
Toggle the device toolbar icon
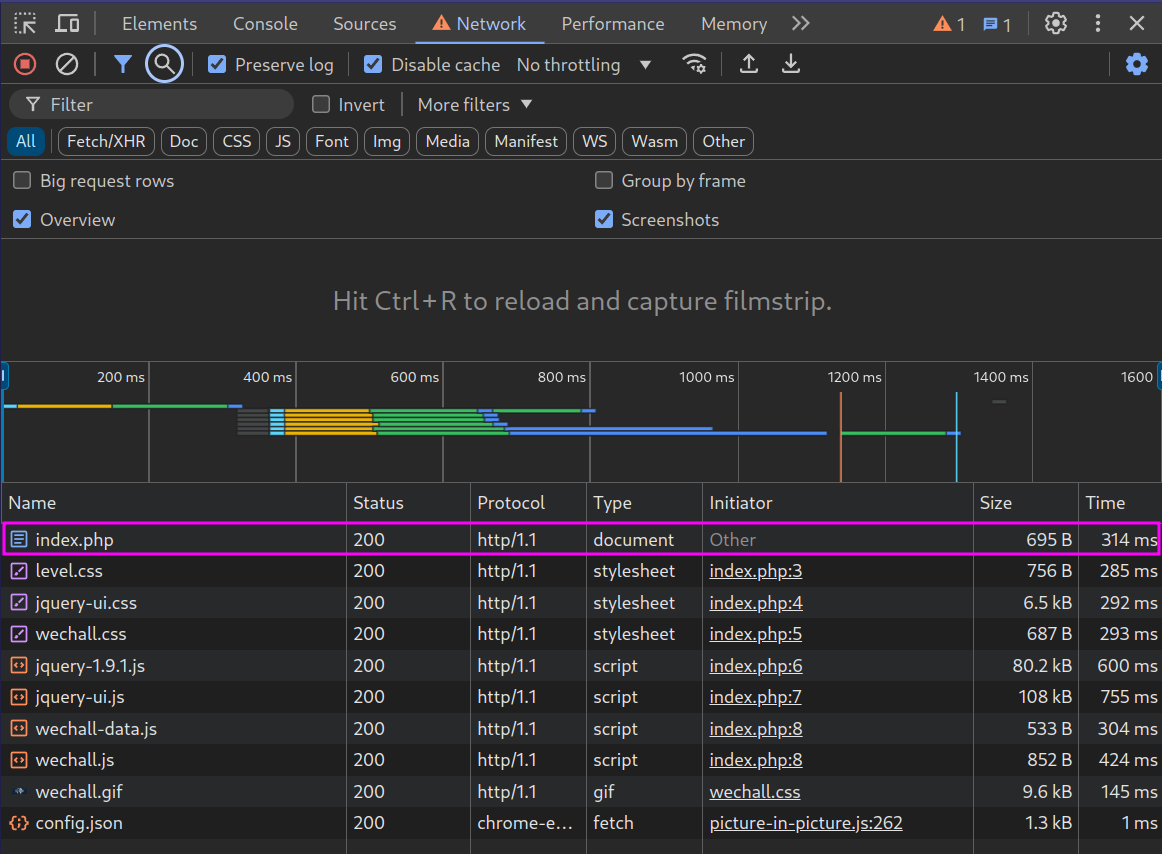click(x=67, y=24)
